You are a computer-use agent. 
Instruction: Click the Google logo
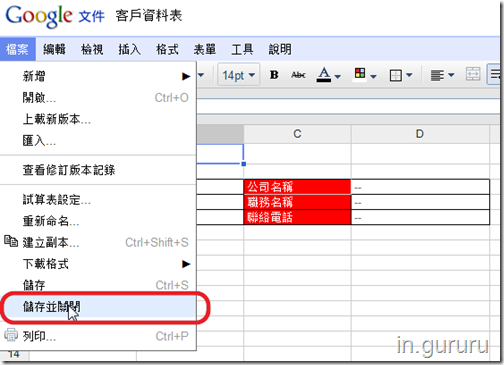tap(39, 16)
